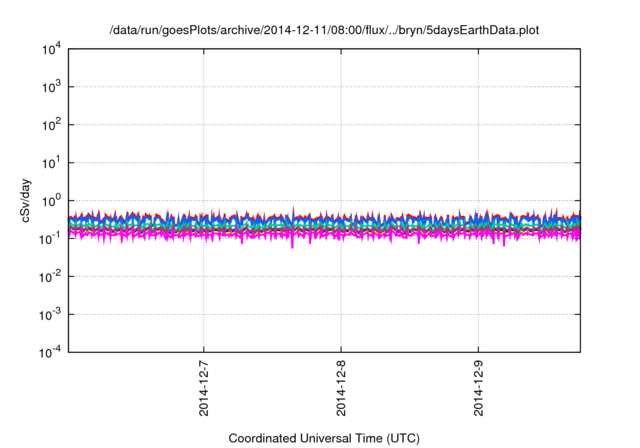This screenshot has width=640, height=448.
Task: Click the cSv/day y-axis label
Action: point(25,200)
